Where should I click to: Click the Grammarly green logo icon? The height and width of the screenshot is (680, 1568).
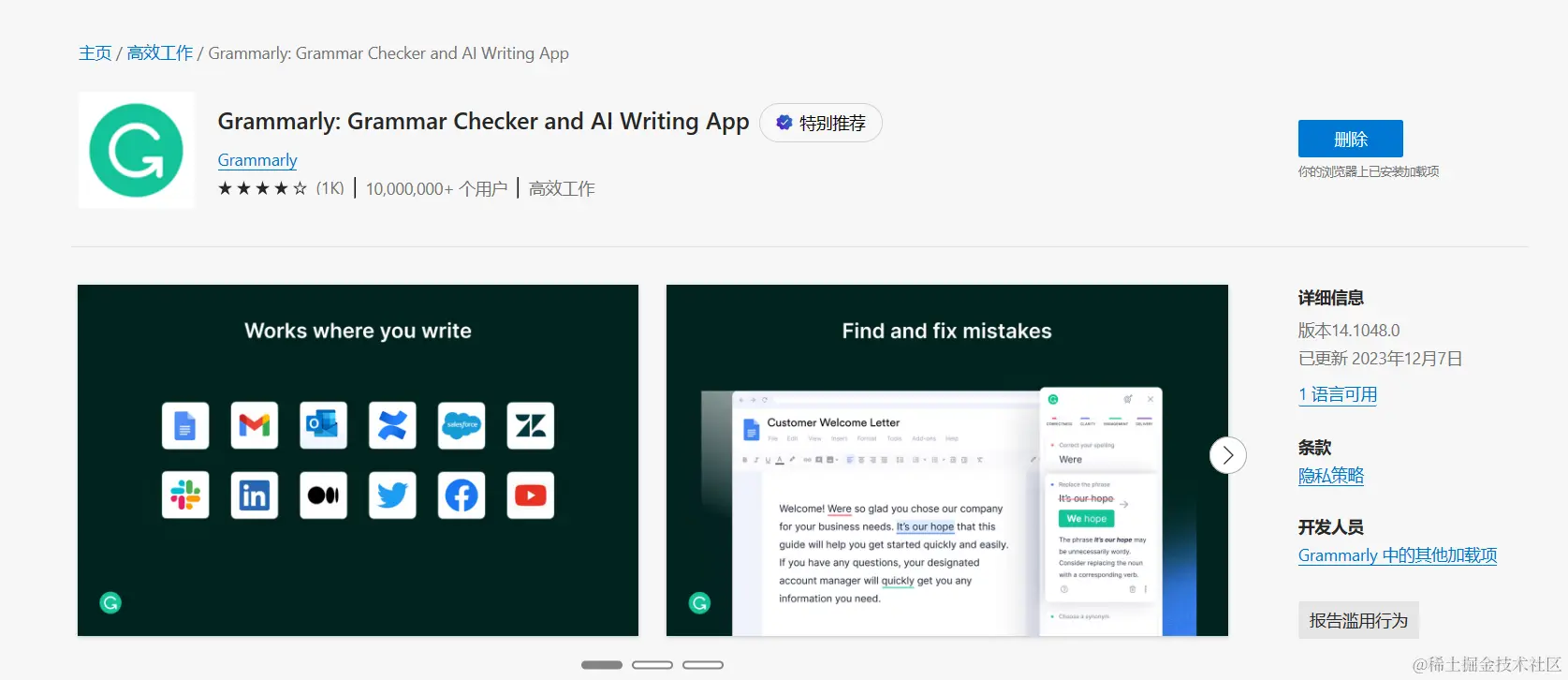click(137, 150)
